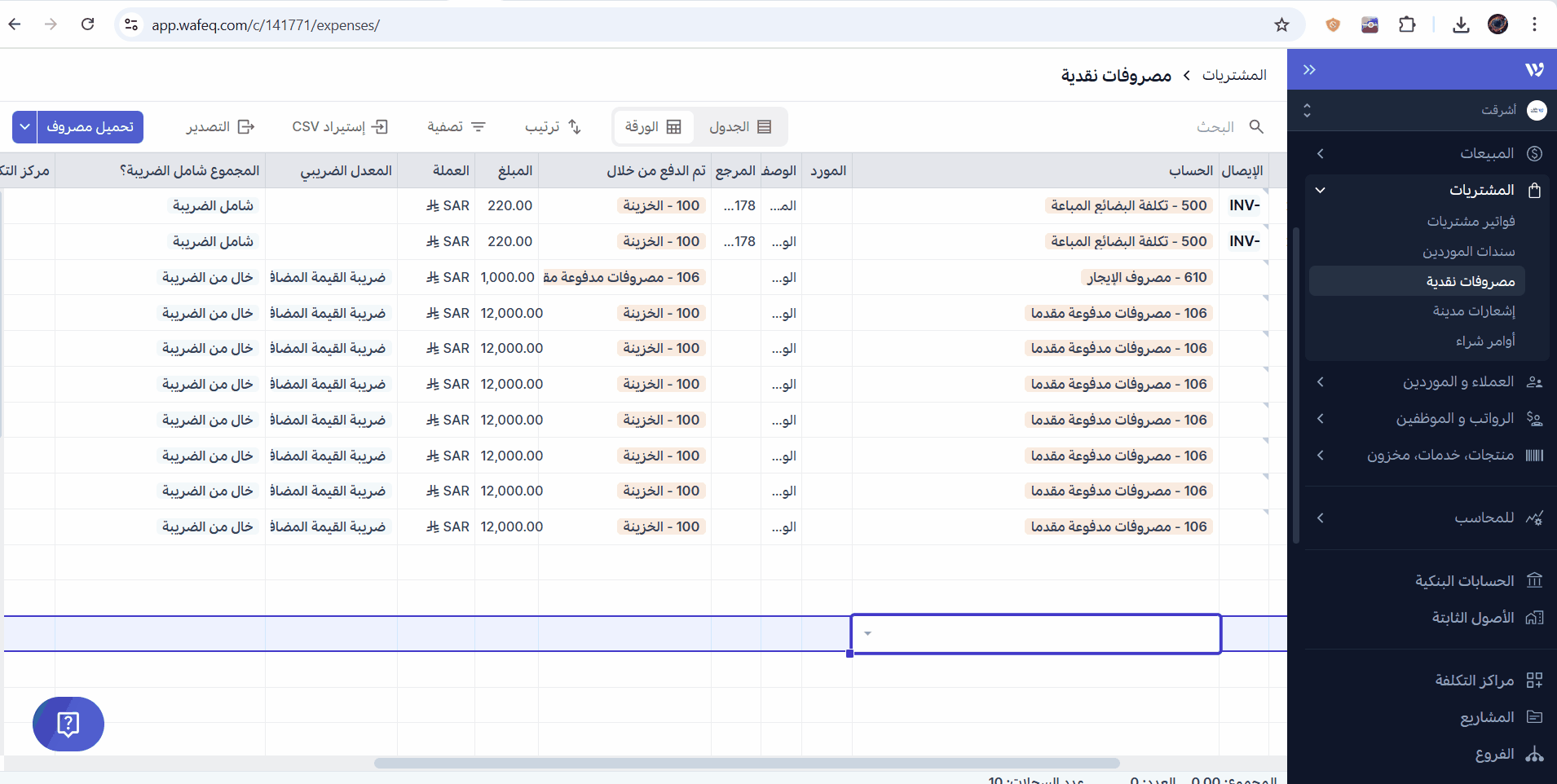Open dropdown arrow beside upload expense button
The image size is (1557, 784).
click(x=25, y=127)
